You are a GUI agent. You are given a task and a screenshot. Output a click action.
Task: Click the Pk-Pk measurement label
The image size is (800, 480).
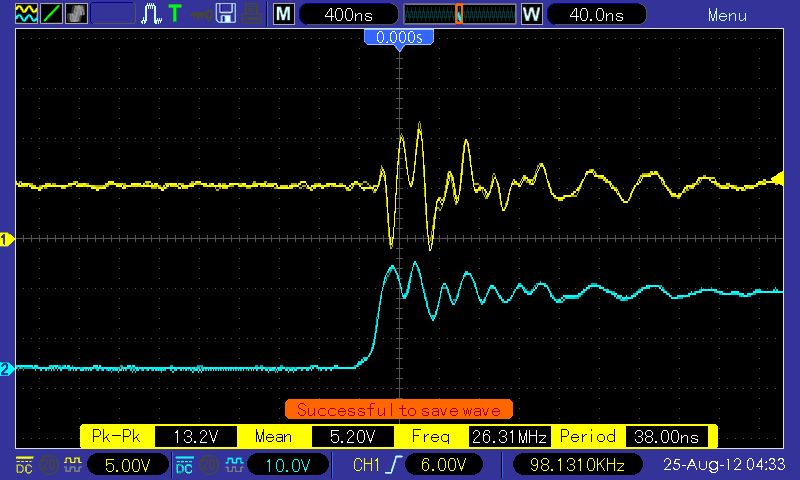click(116, 436)
